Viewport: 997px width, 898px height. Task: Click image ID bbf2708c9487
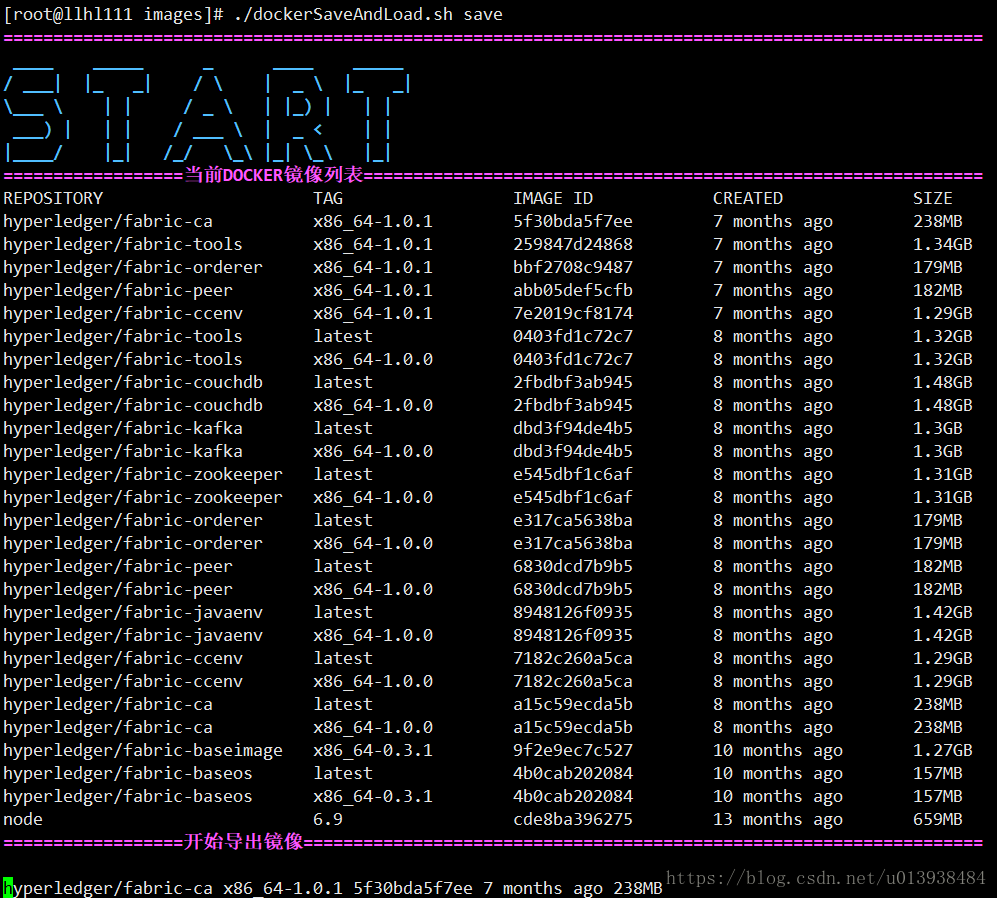point(572,267)
